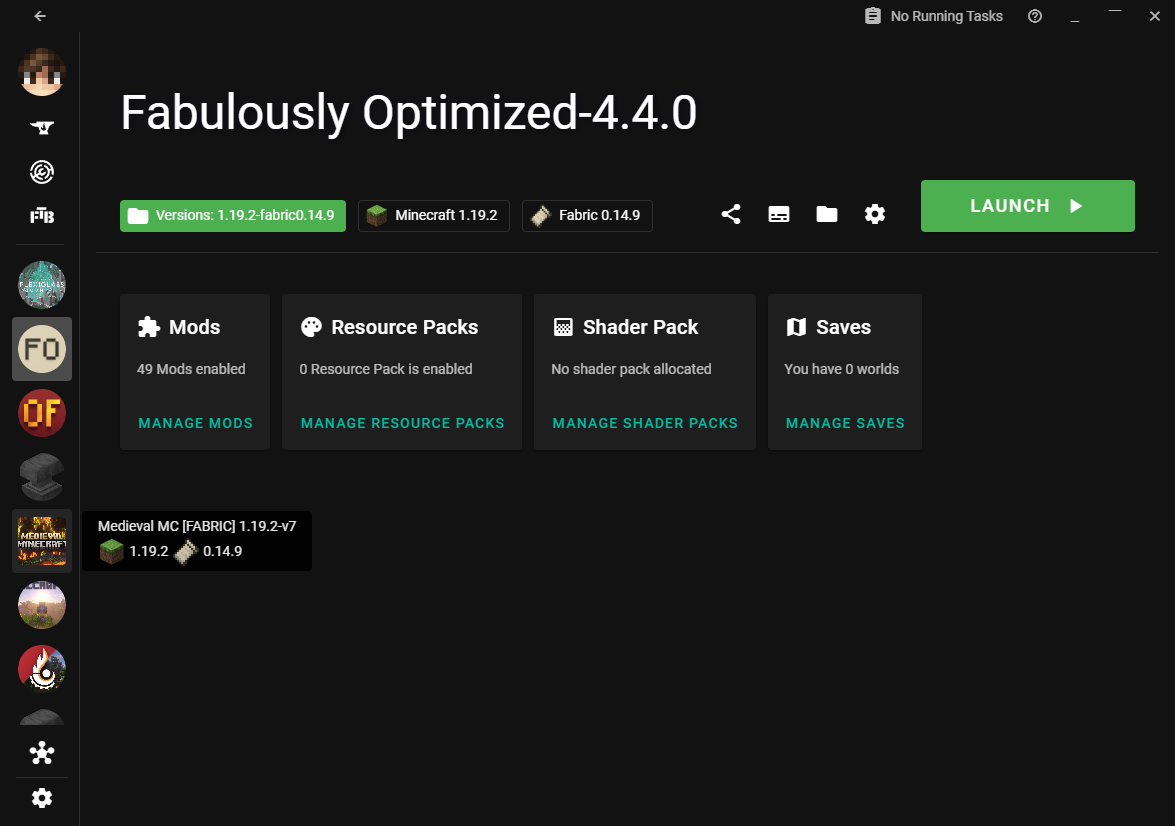Click the Minecraft 1.19.2 version chip
The height and width of the screenshot is (826, 1175).
pyautogui.click(x=434, y=216)
